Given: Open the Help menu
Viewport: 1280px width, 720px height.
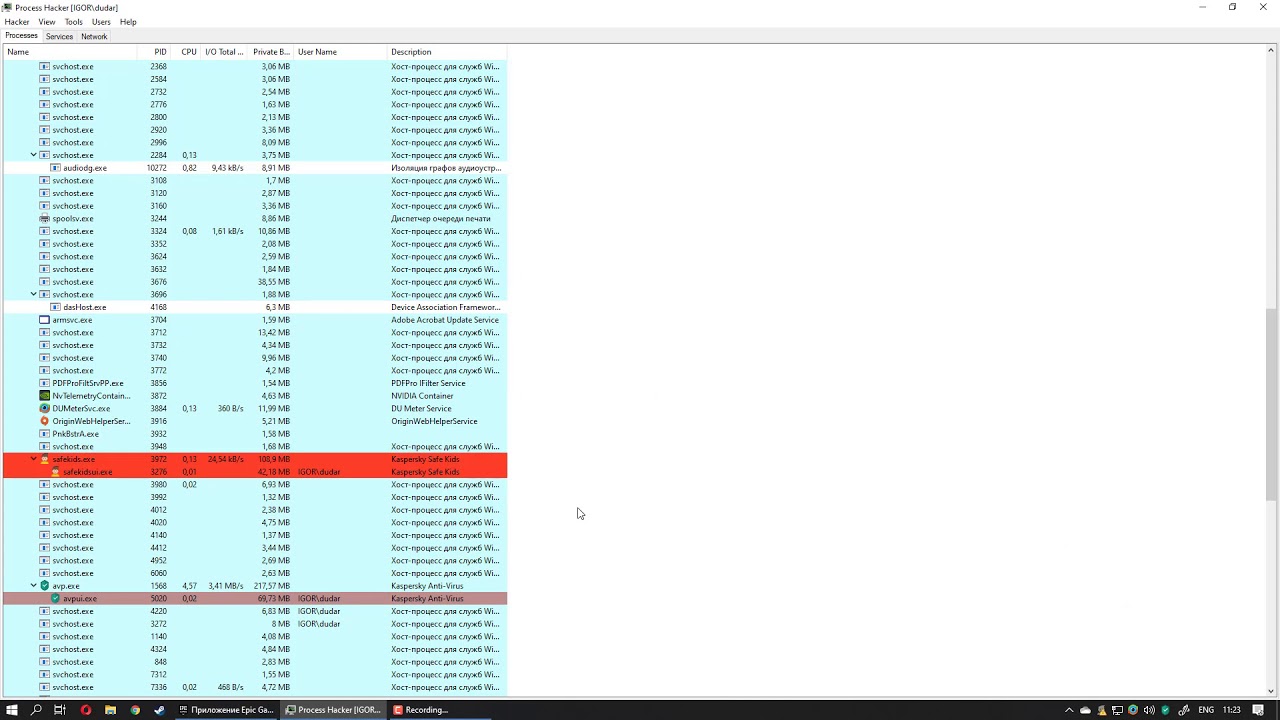Looking at the screenshot, I should pos(128,22).
